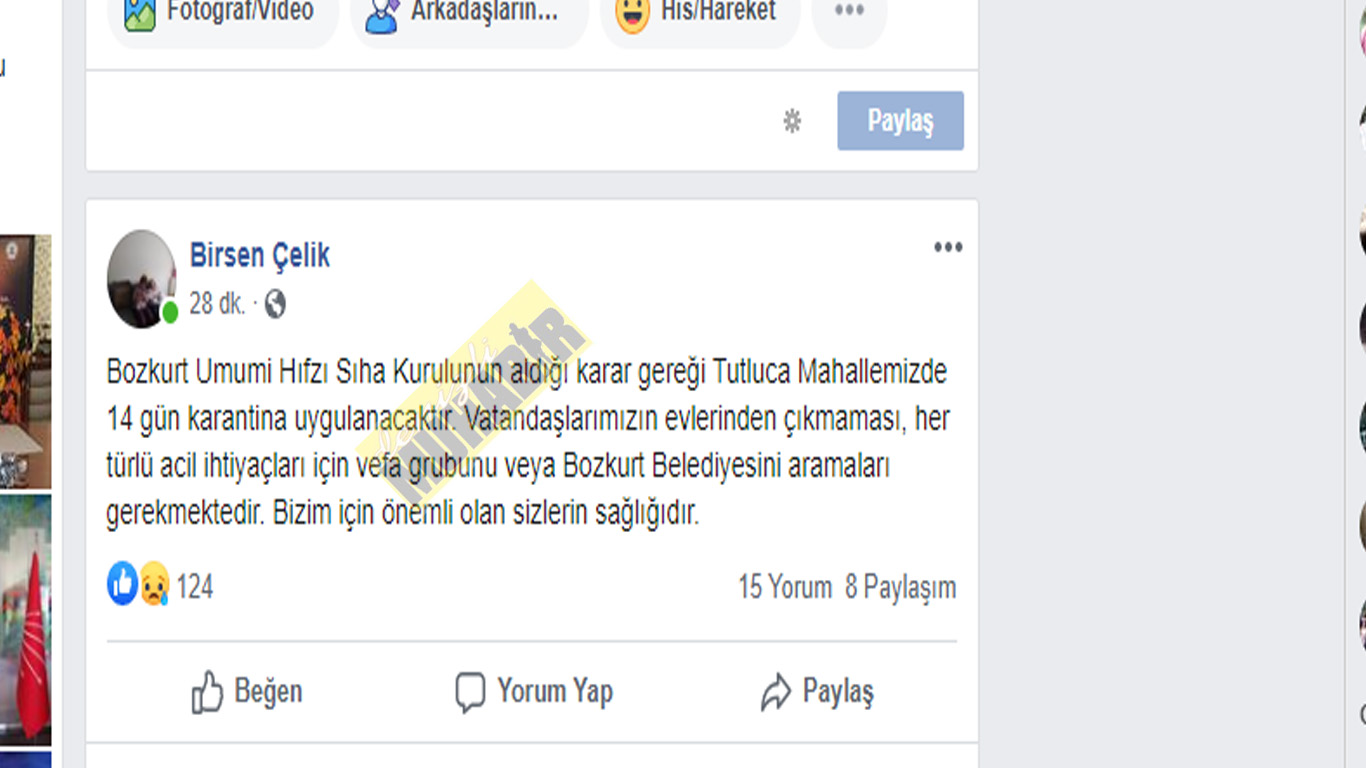The height and width of the screenshot is (768, 1366).
Task: Click the settings gear beside Paylaş
Action: pyautogui.click(x=792, y=122)
